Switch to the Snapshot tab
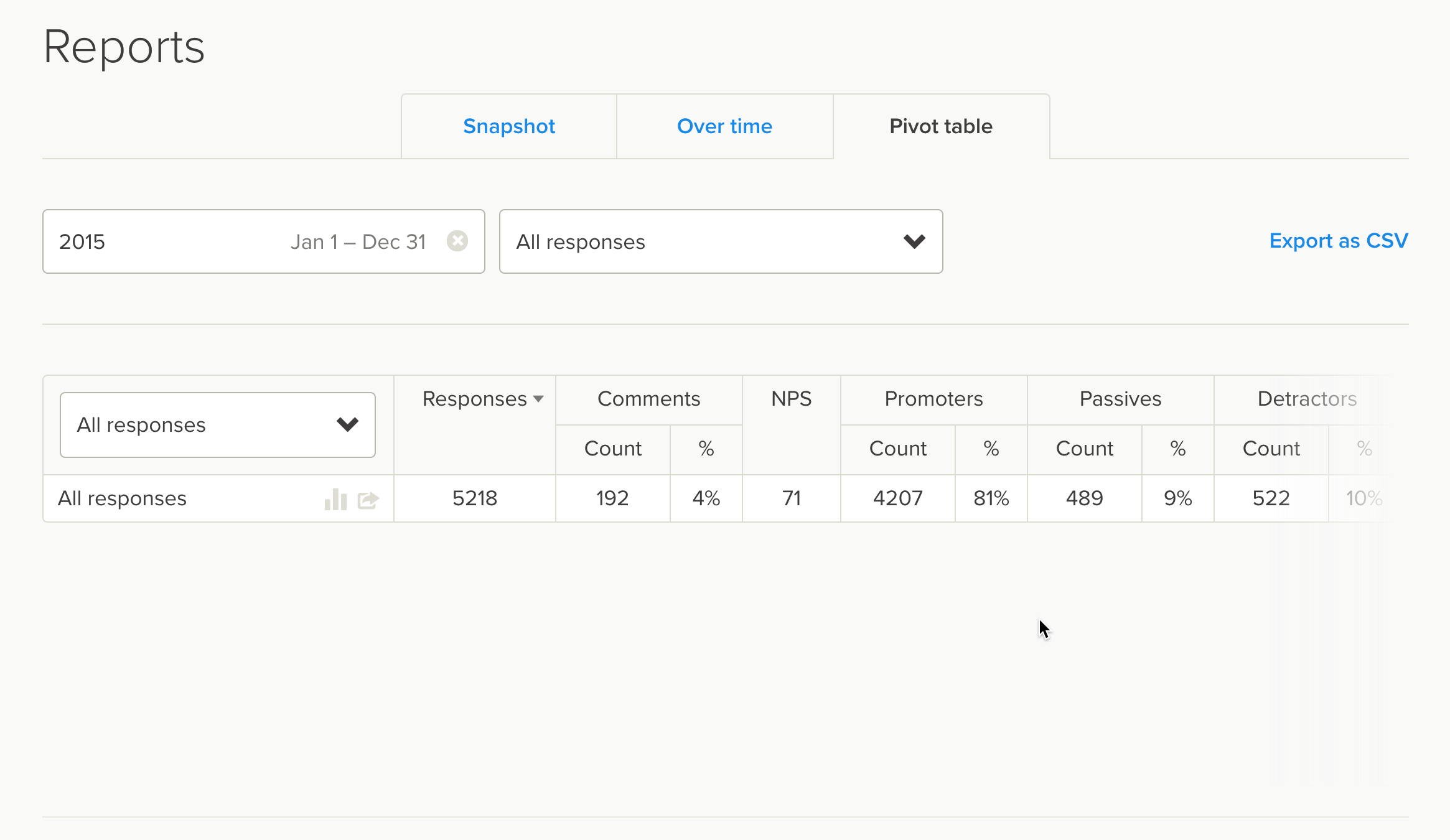Screen dimensions: 1450x840 (x=508, y=126)
